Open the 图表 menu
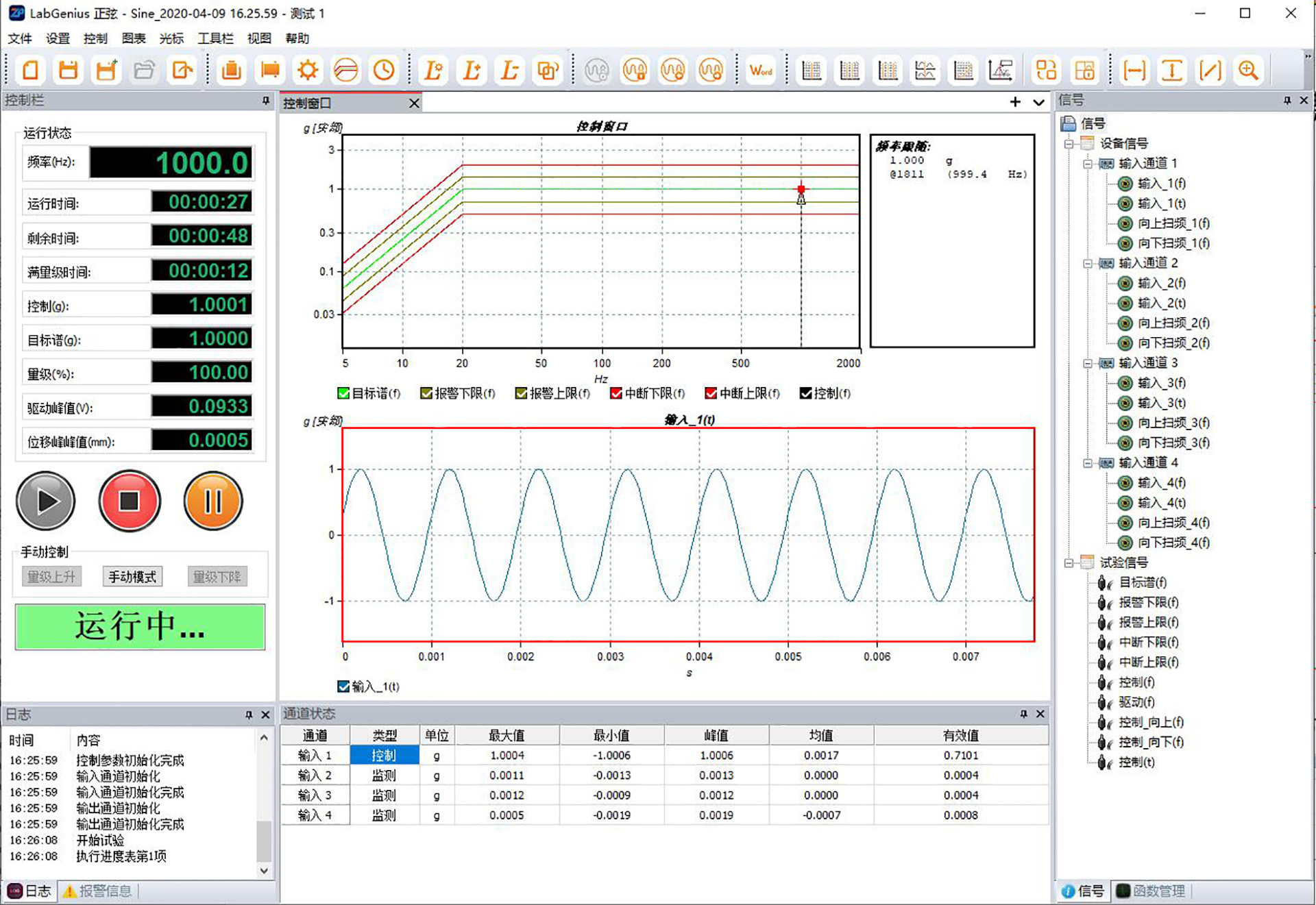The image size is (1316, 905). coord(134,38)
